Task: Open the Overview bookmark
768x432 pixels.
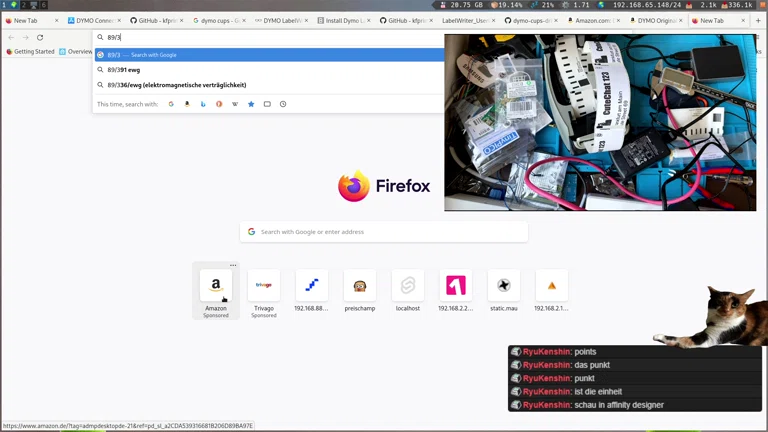Action: (x=75, y=51)
